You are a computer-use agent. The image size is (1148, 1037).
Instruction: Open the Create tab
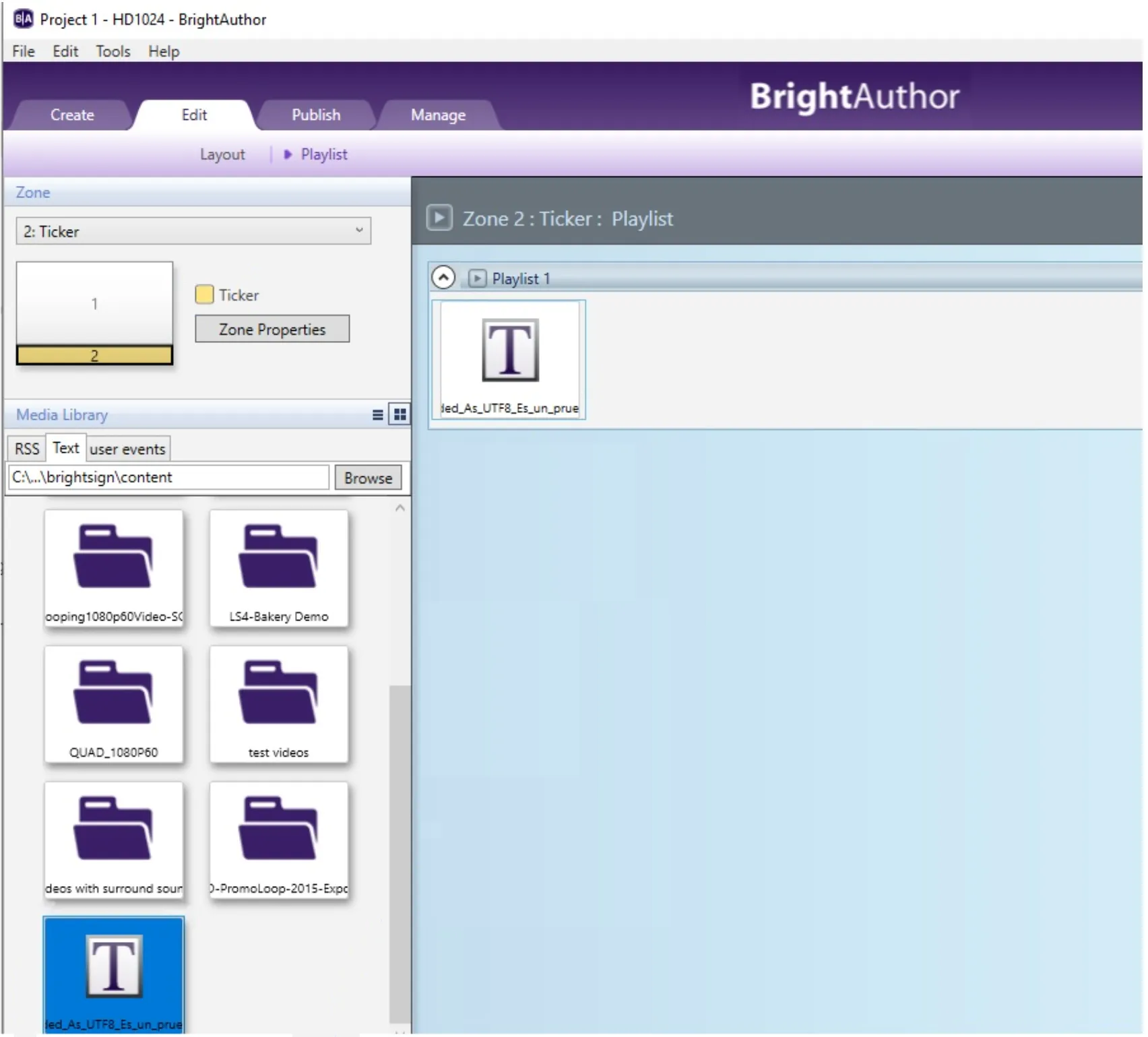click(x=72, y=115)
